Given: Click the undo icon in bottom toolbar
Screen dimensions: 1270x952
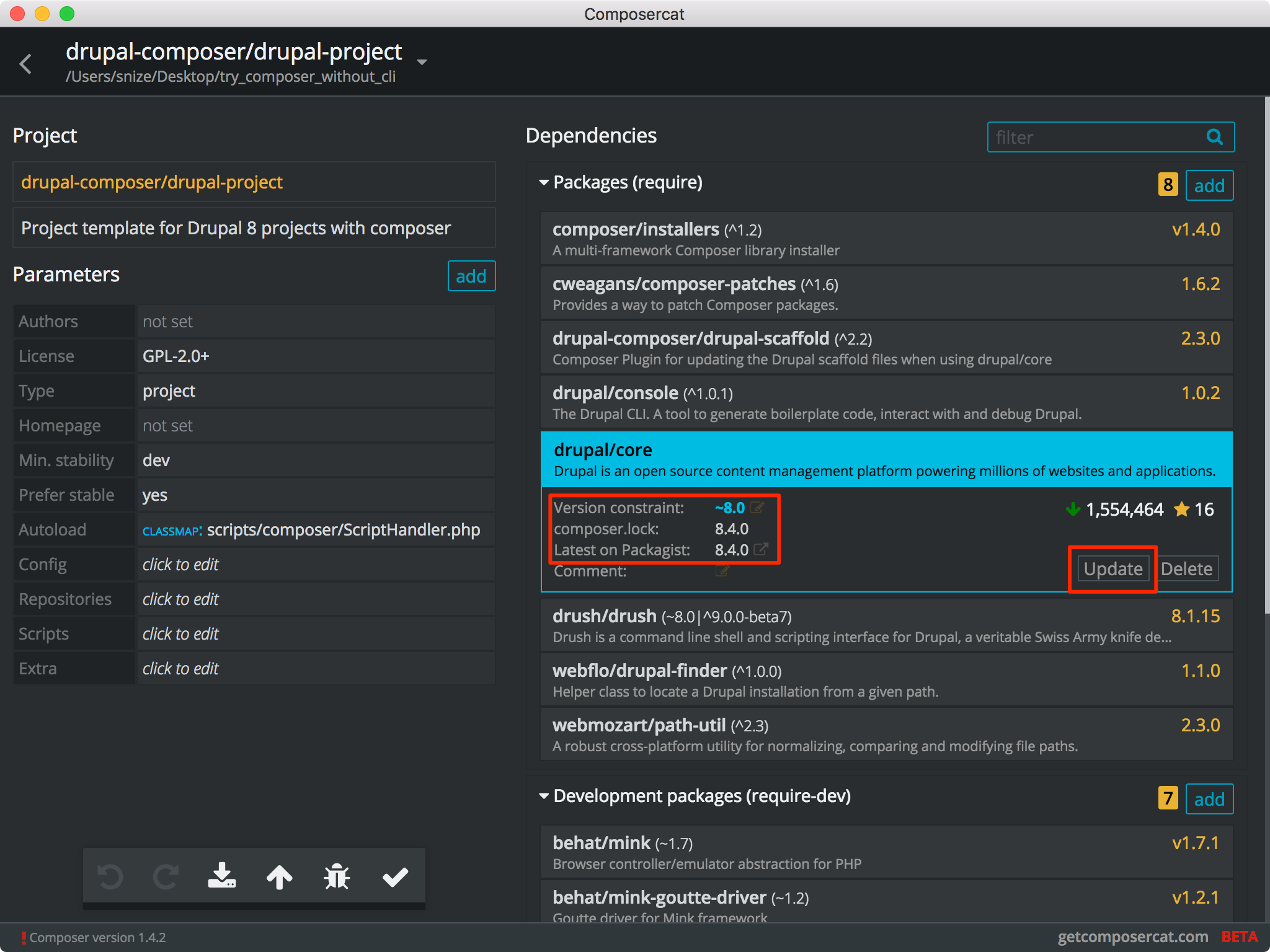Looking at the screenshot, I should pyautogui.click(x=110, y=876).
